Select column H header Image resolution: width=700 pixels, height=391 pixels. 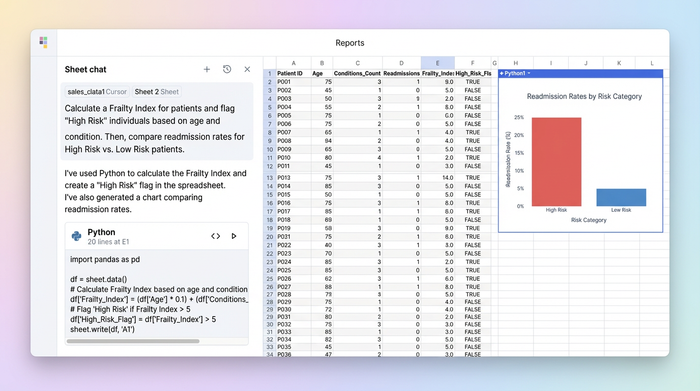click(x=516, y=63)
